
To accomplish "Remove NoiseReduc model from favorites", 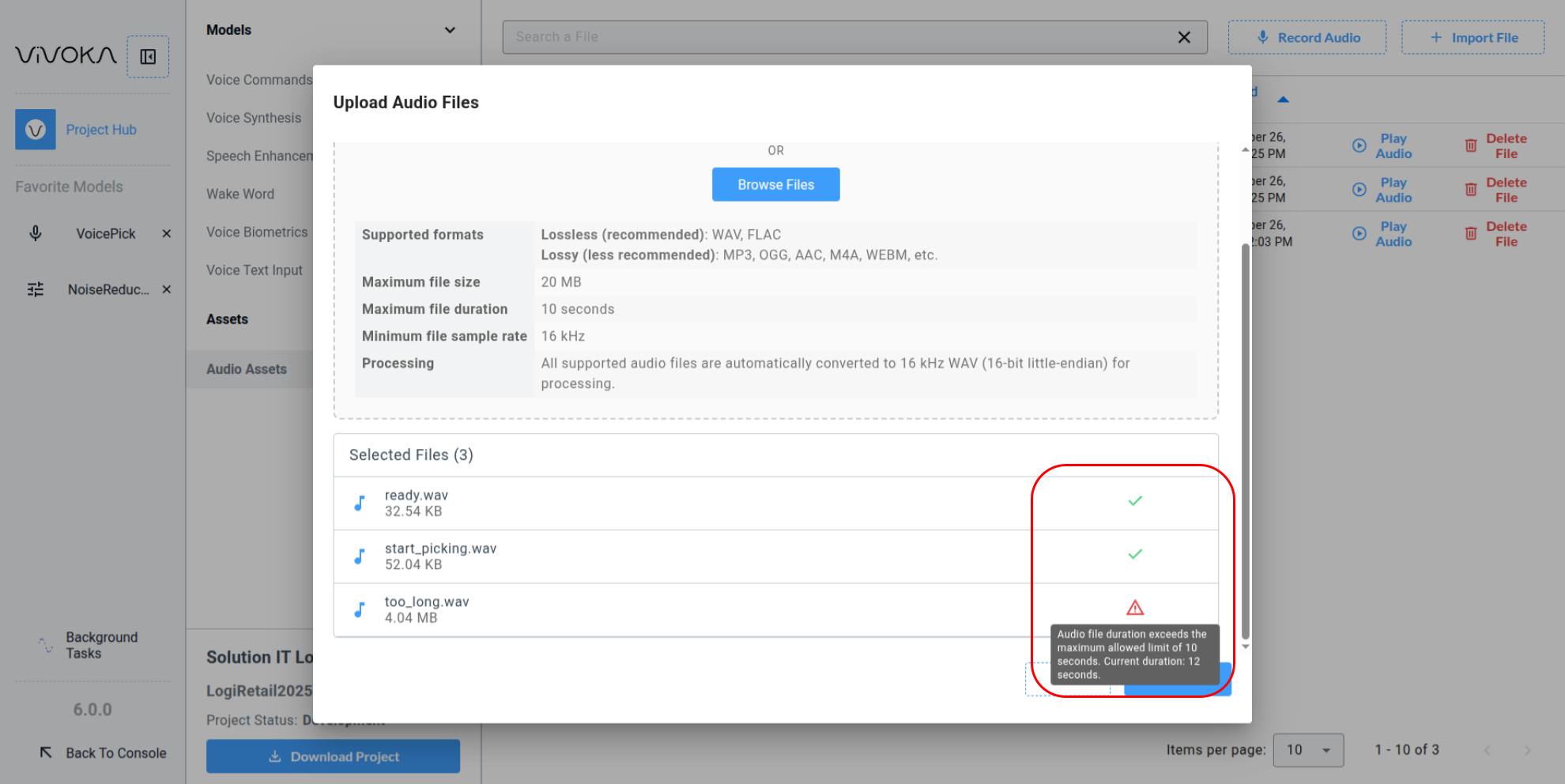I will (x=166, y=289).
